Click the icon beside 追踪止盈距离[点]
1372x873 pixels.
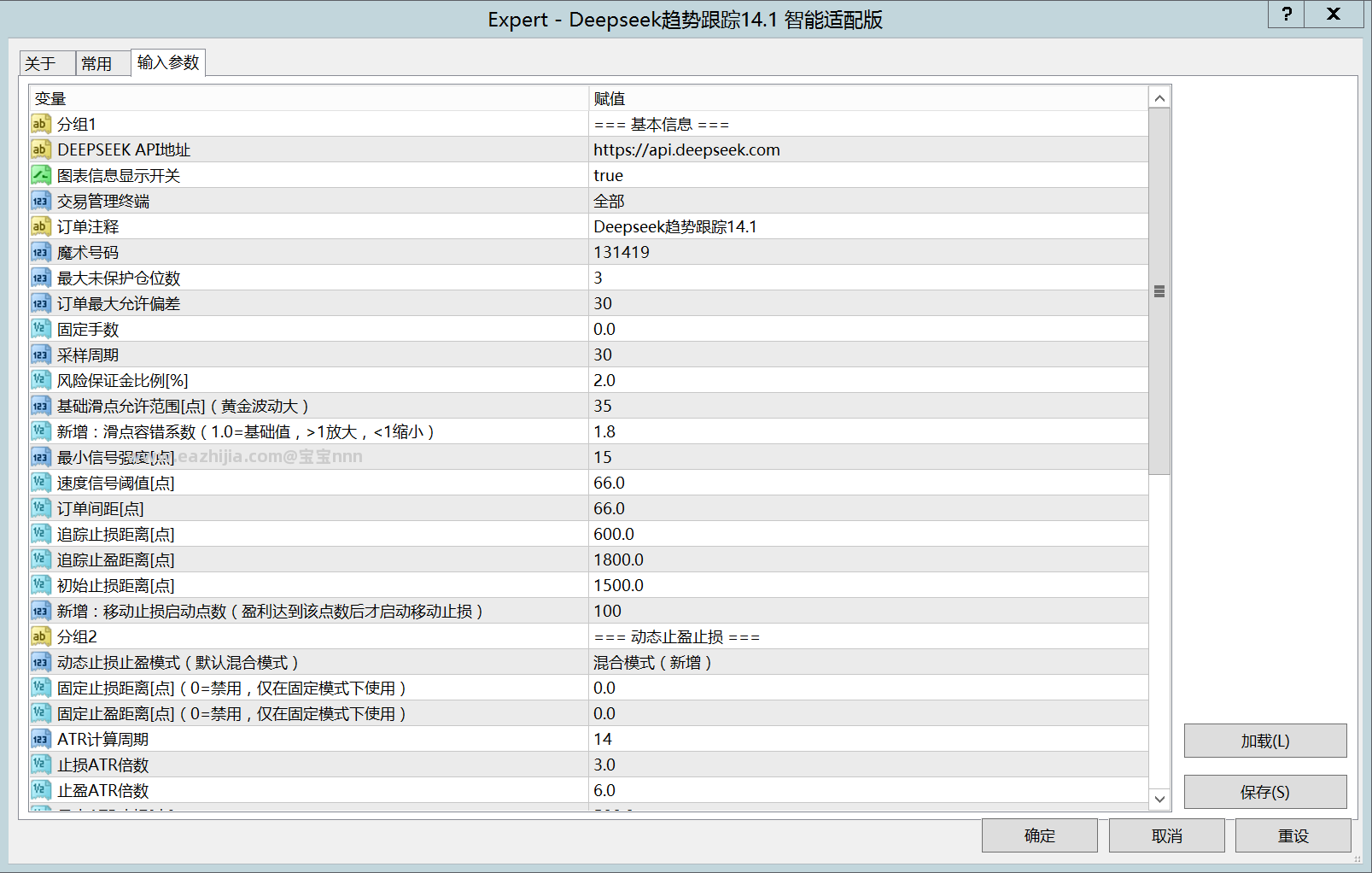point(40,560)
